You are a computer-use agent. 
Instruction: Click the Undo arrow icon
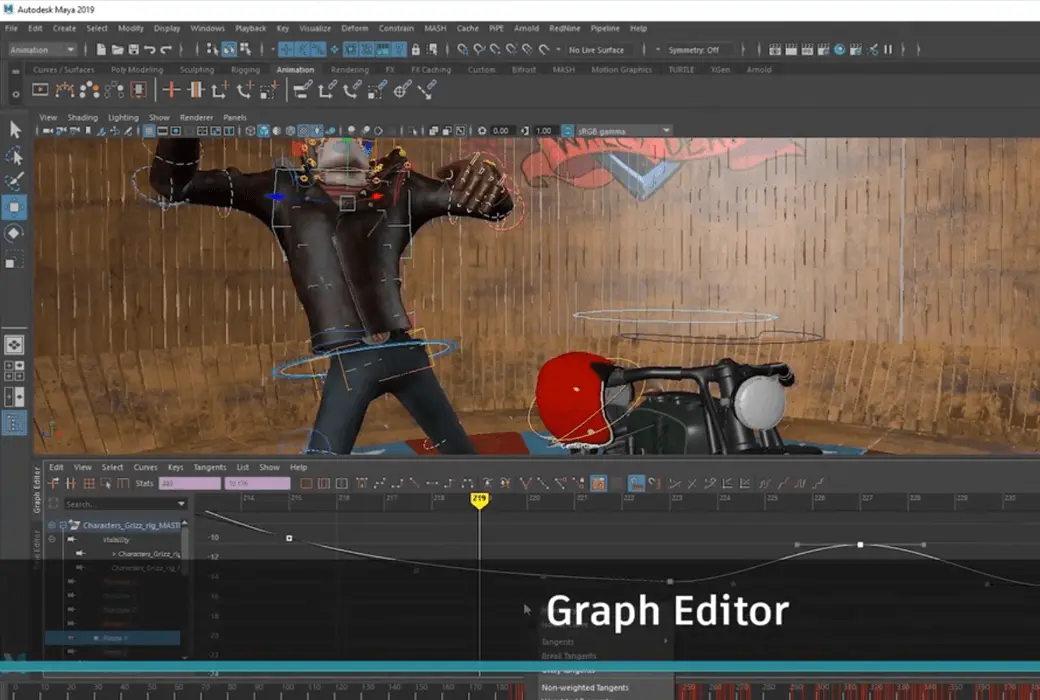tap(149, 49)
